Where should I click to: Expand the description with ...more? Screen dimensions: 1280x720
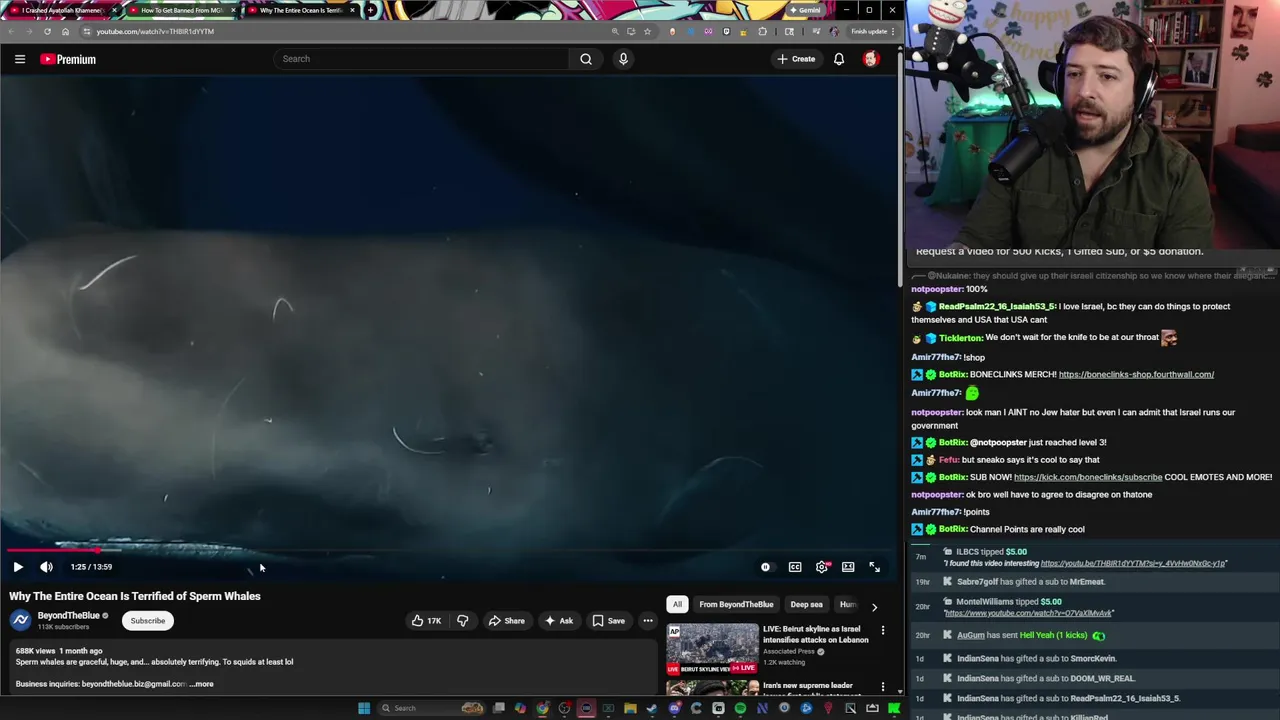tap(201, 684)
